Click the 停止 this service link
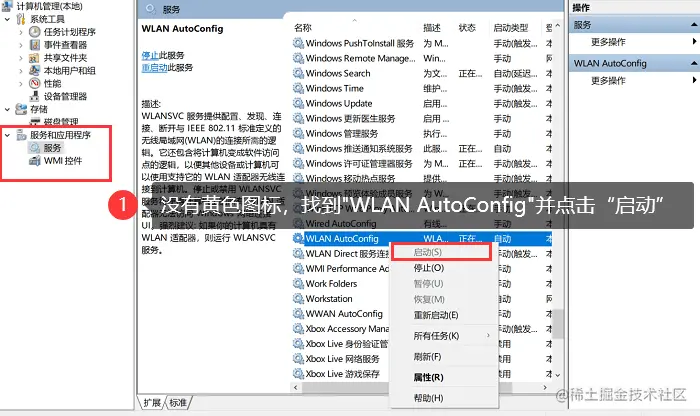 (x=150, y=55)
